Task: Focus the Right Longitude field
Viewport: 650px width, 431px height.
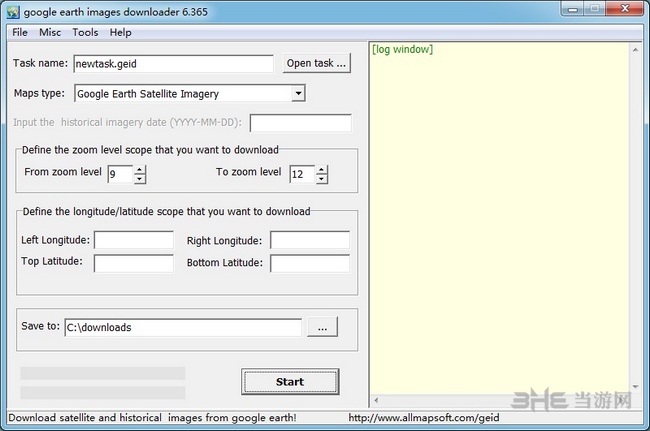Action: 310,240
